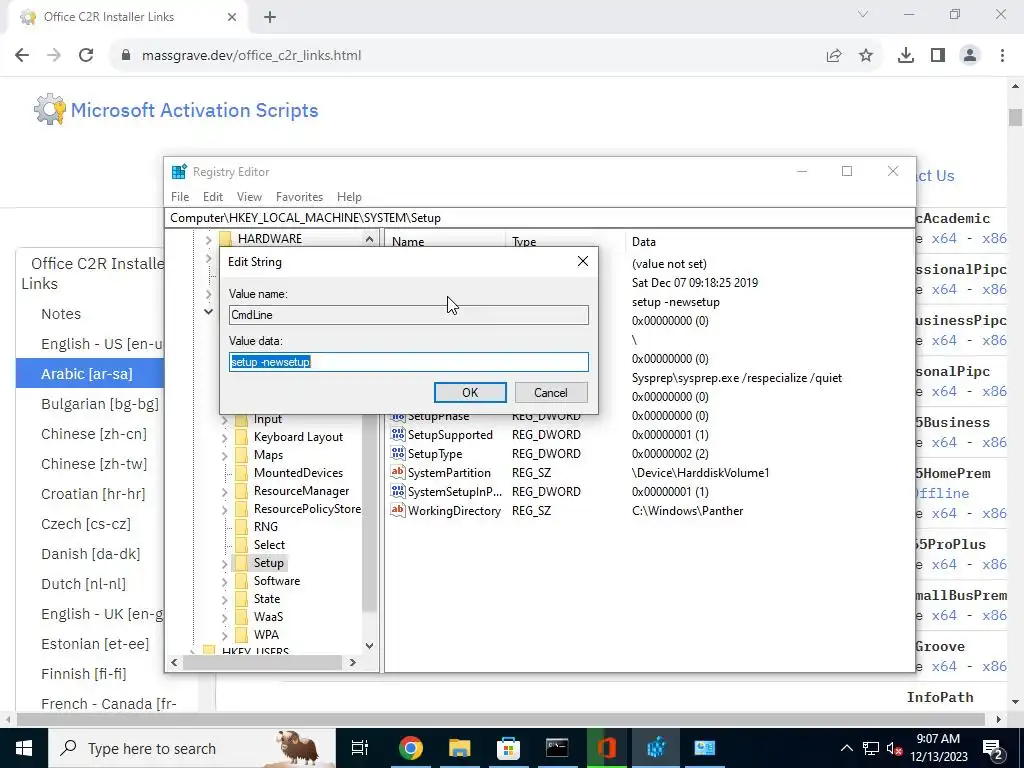Bookmark this page with the star icon
The width and height of the screenshot is (1024, 768).
pos(866,56)
